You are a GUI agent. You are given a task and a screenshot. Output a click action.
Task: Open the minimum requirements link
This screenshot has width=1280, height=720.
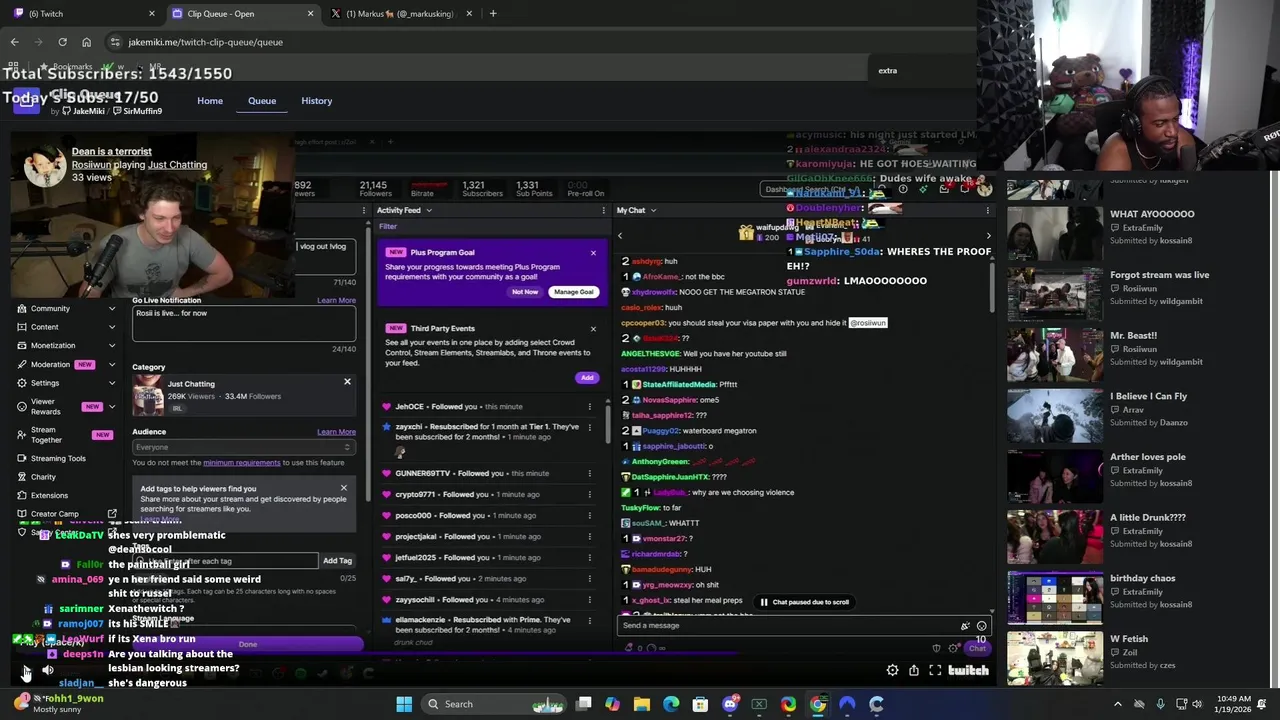point(241,463)
